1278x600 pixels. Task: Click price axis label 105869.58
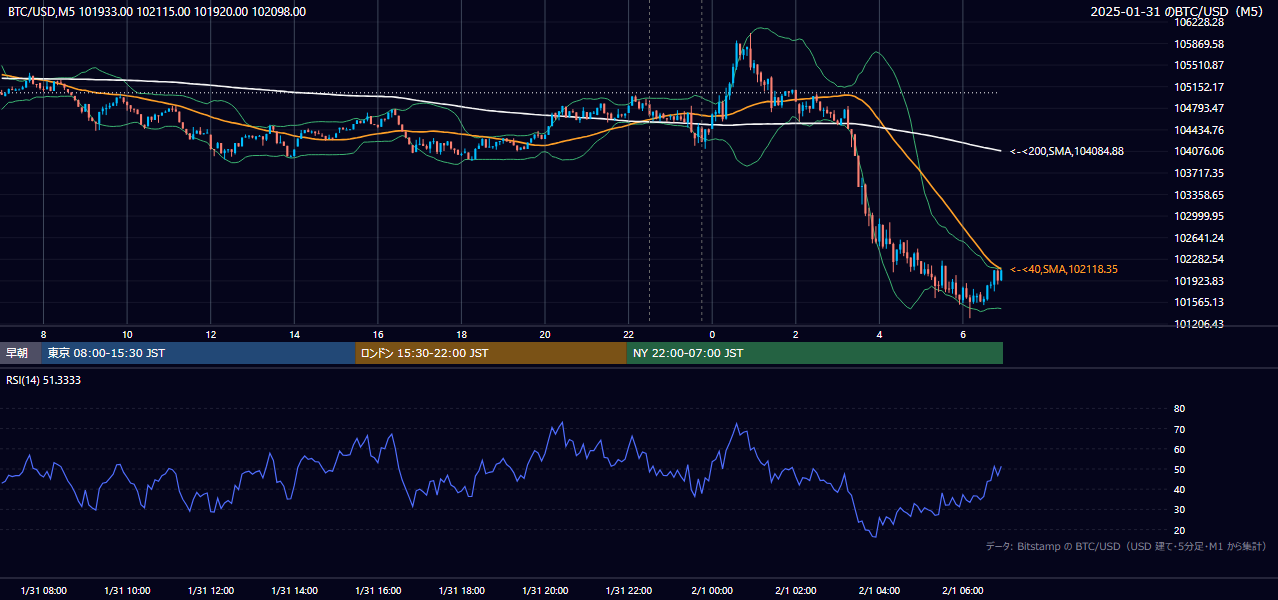pyautogui.click(x=1200, y=44)
